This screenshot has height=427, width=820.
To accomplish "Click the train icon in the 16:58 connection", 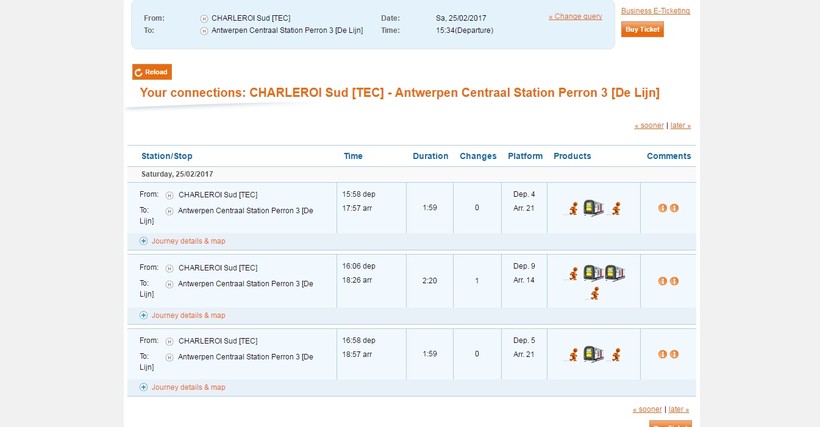I will pos(593,354).
